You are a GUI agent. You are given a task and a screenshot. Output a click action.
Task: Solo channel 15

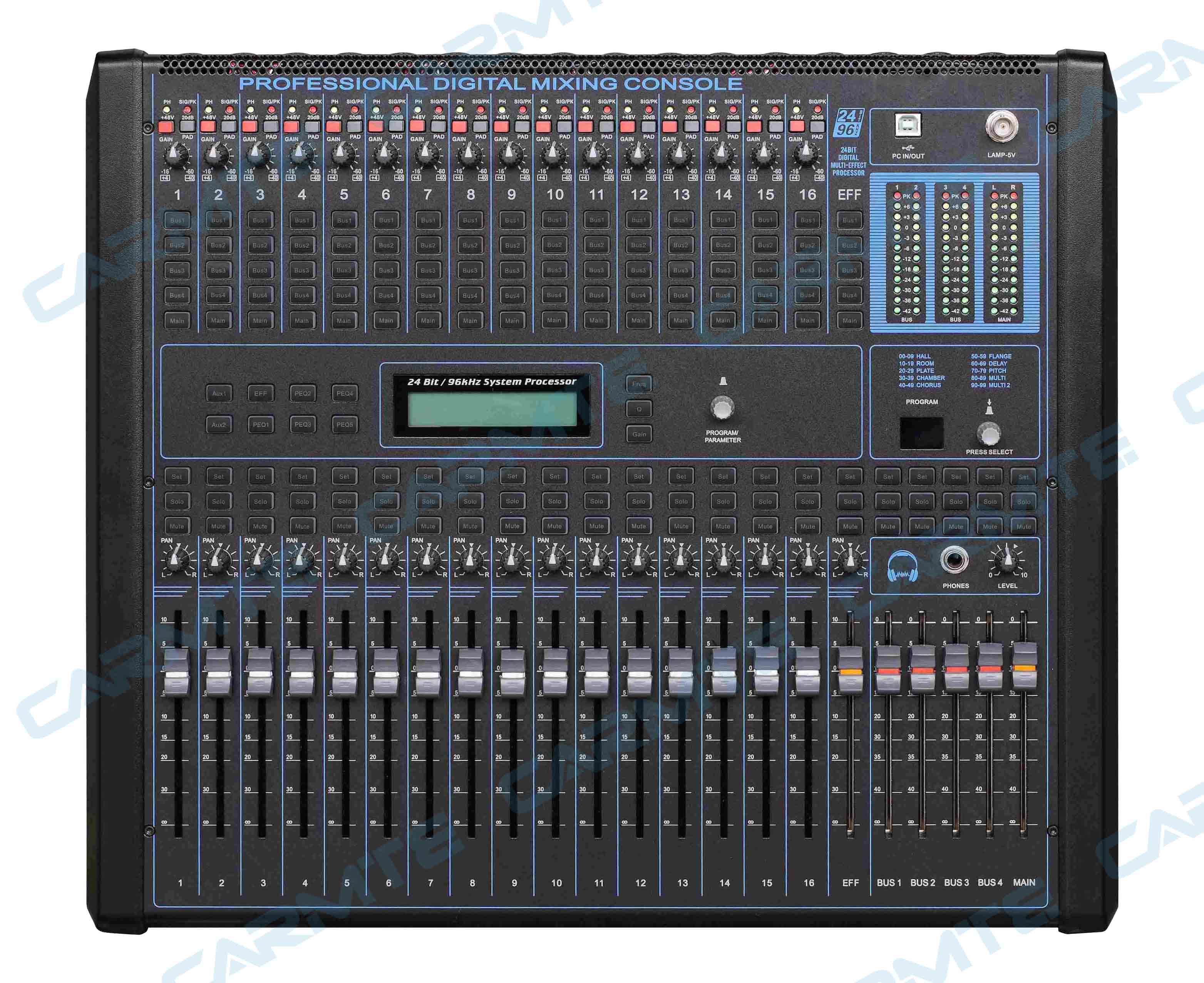tap(765, 502)
